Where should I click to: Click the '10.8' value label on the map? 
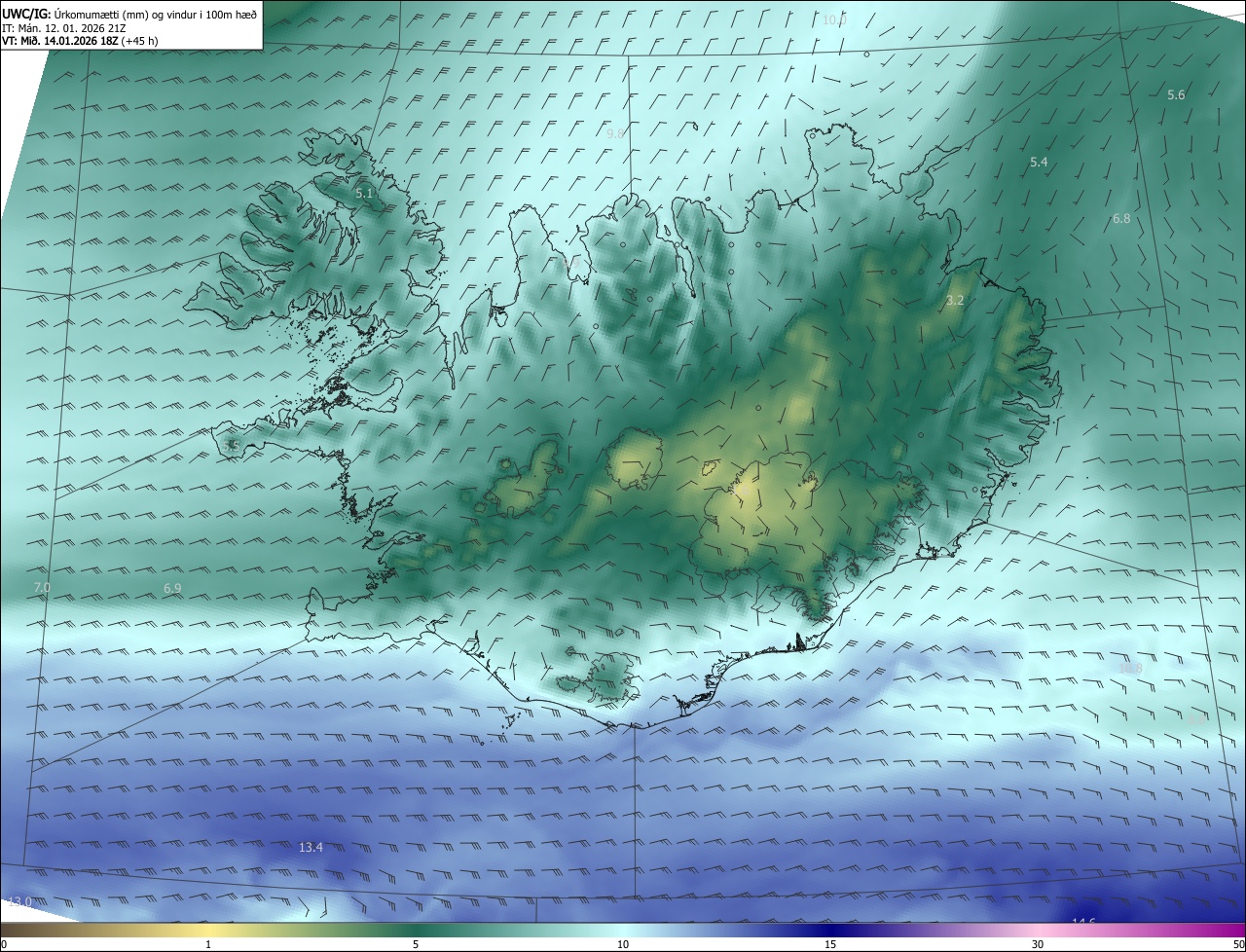(x=1130, y=669)
